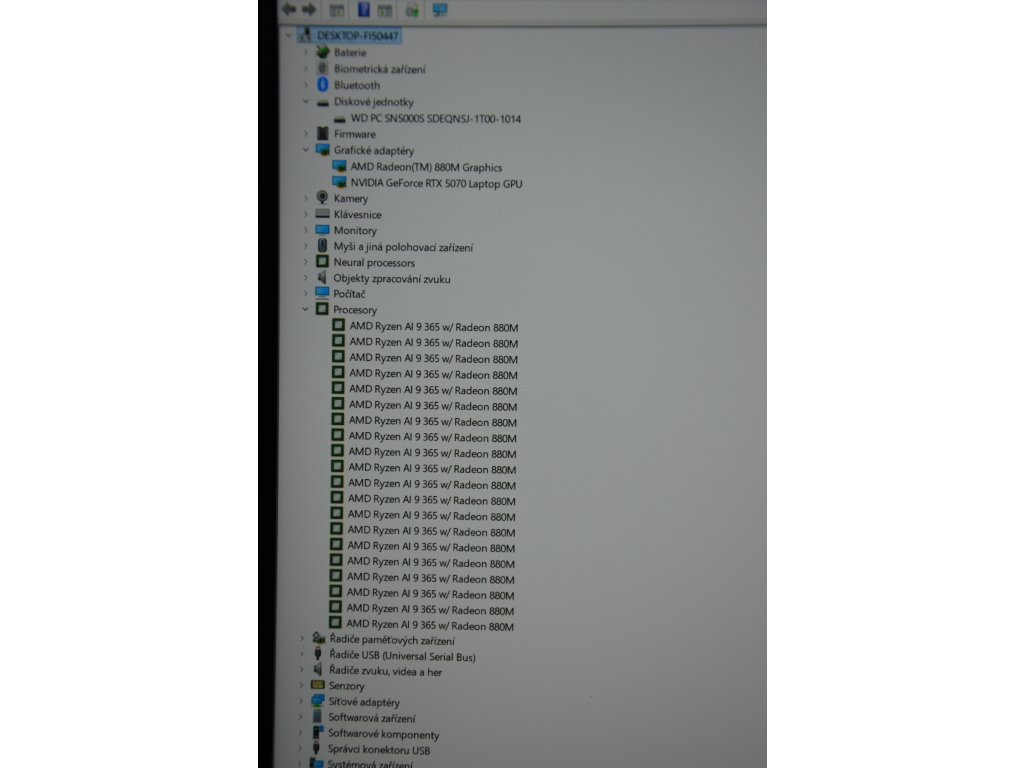Select the DESKTOP-FI50447 root label
This screenshot has height=768, width=1024.
coord(357,36)
